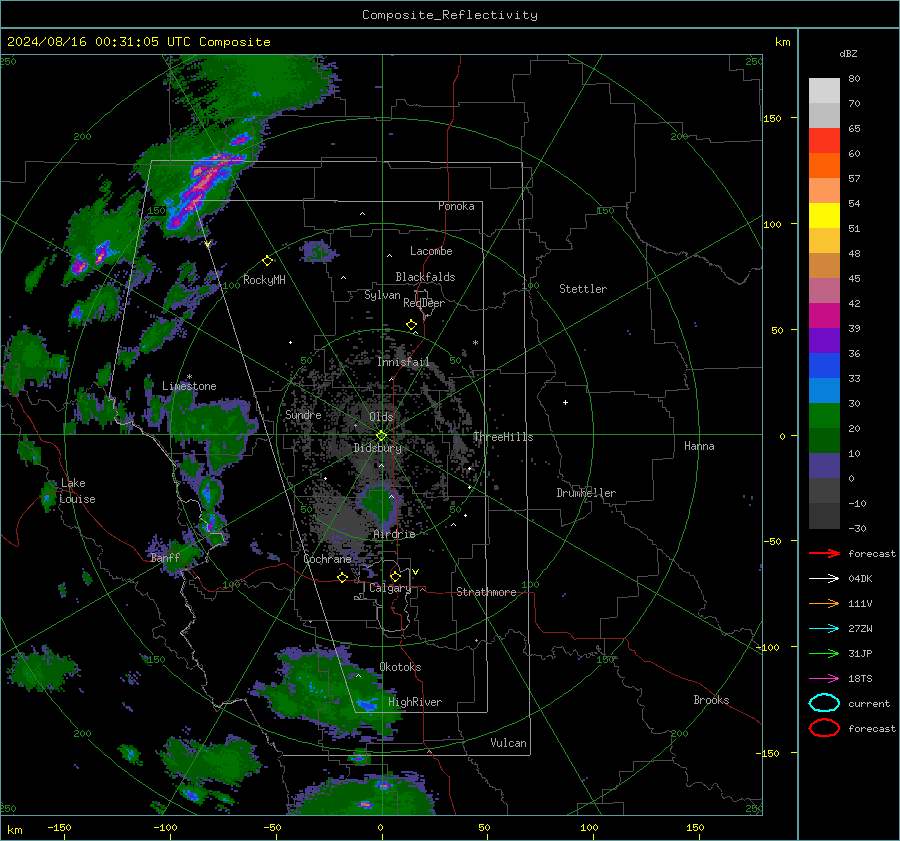This screenshot has height=841, width=900.
Task: Click yellow diamond marker above Calgary label
Action: point(395,576)
